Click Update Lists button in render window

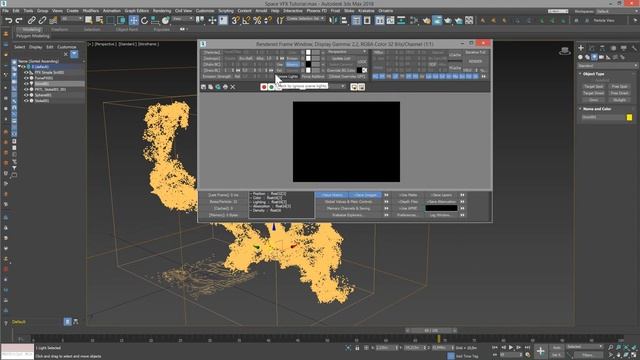(x=341, y=58)
